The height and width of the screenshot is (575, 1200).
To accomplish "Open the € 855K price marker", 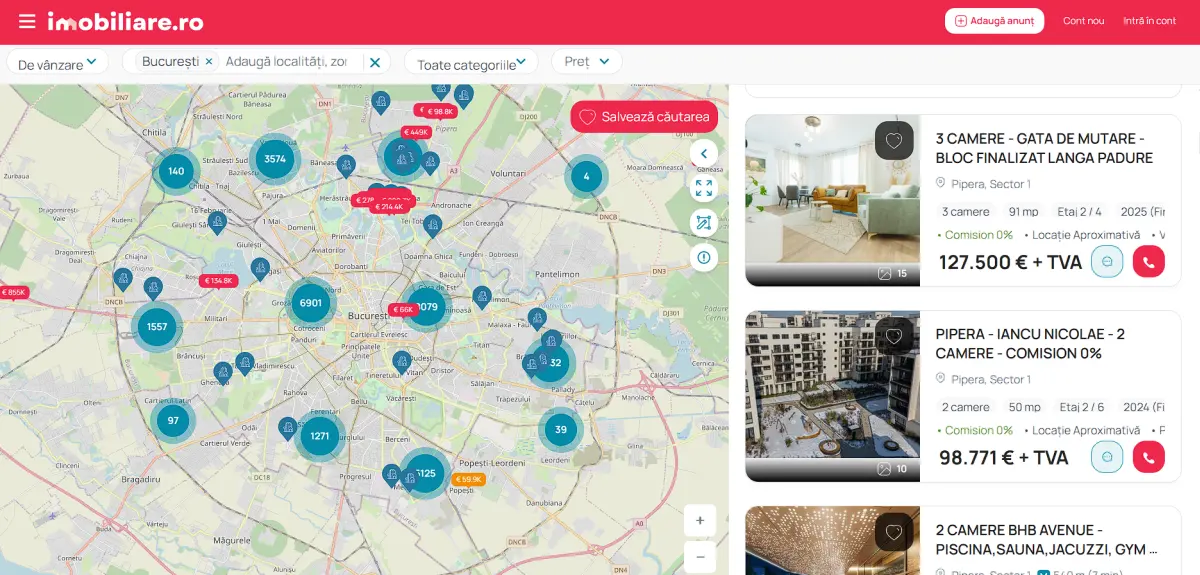I will pos(14,292).
